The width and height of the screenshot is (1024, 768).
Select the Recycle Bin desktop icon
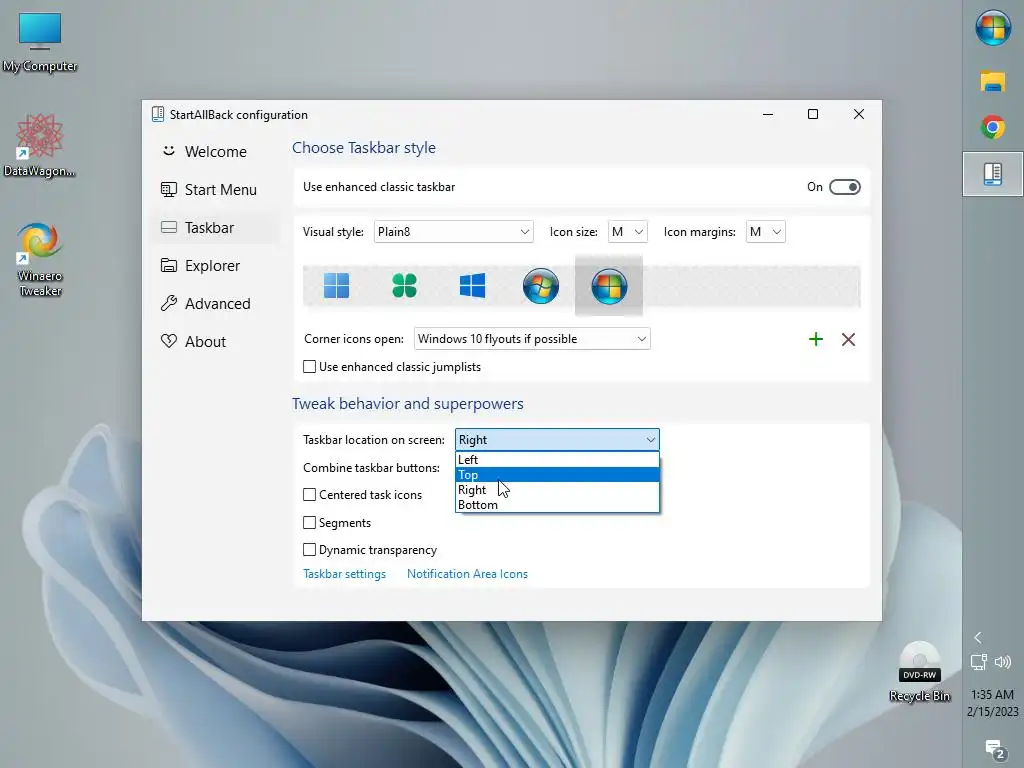[920, 671]
